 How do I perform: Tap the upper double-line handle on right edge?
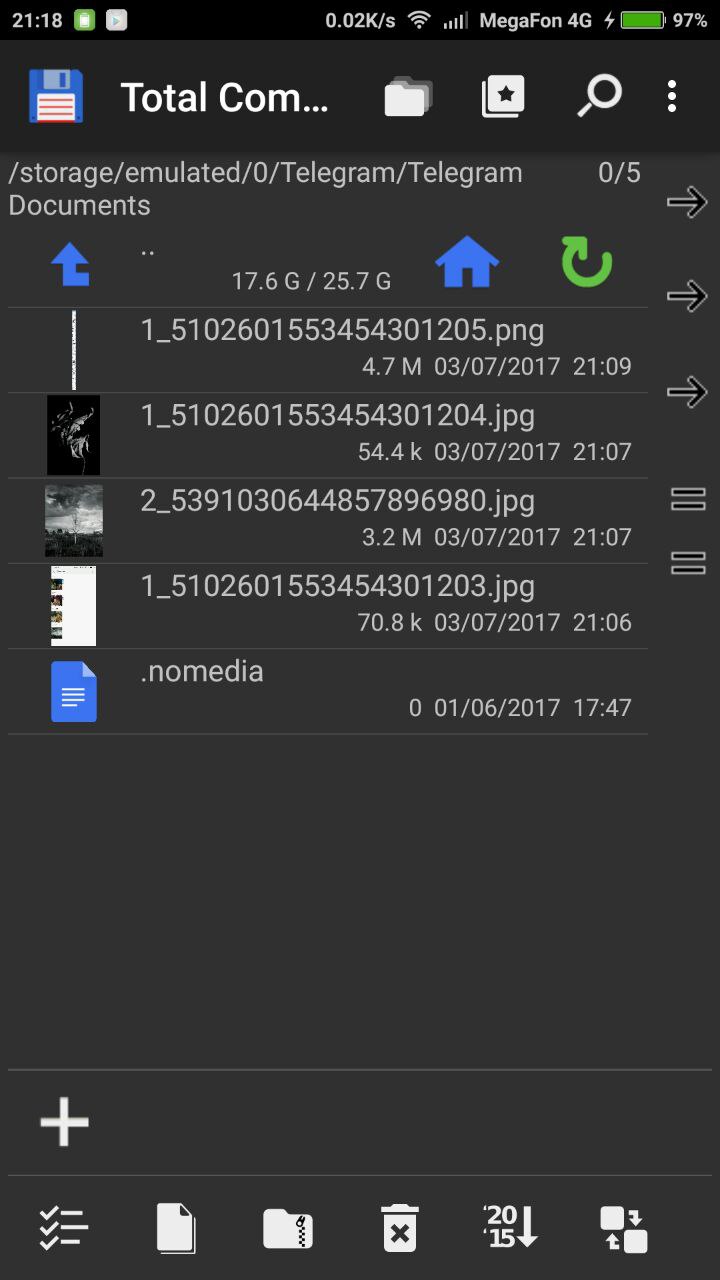click(688, 499)
